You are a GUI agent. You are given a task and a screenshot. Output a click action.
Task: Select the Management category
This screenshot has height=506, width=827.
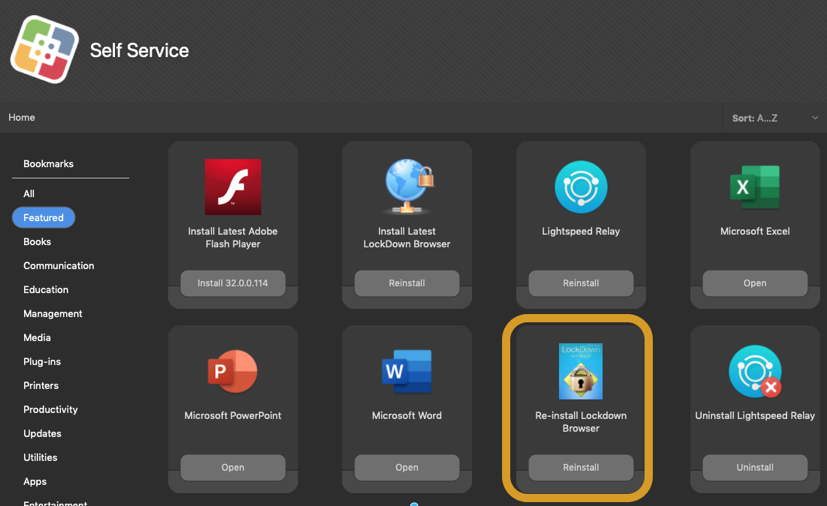[x=53, y=313]
